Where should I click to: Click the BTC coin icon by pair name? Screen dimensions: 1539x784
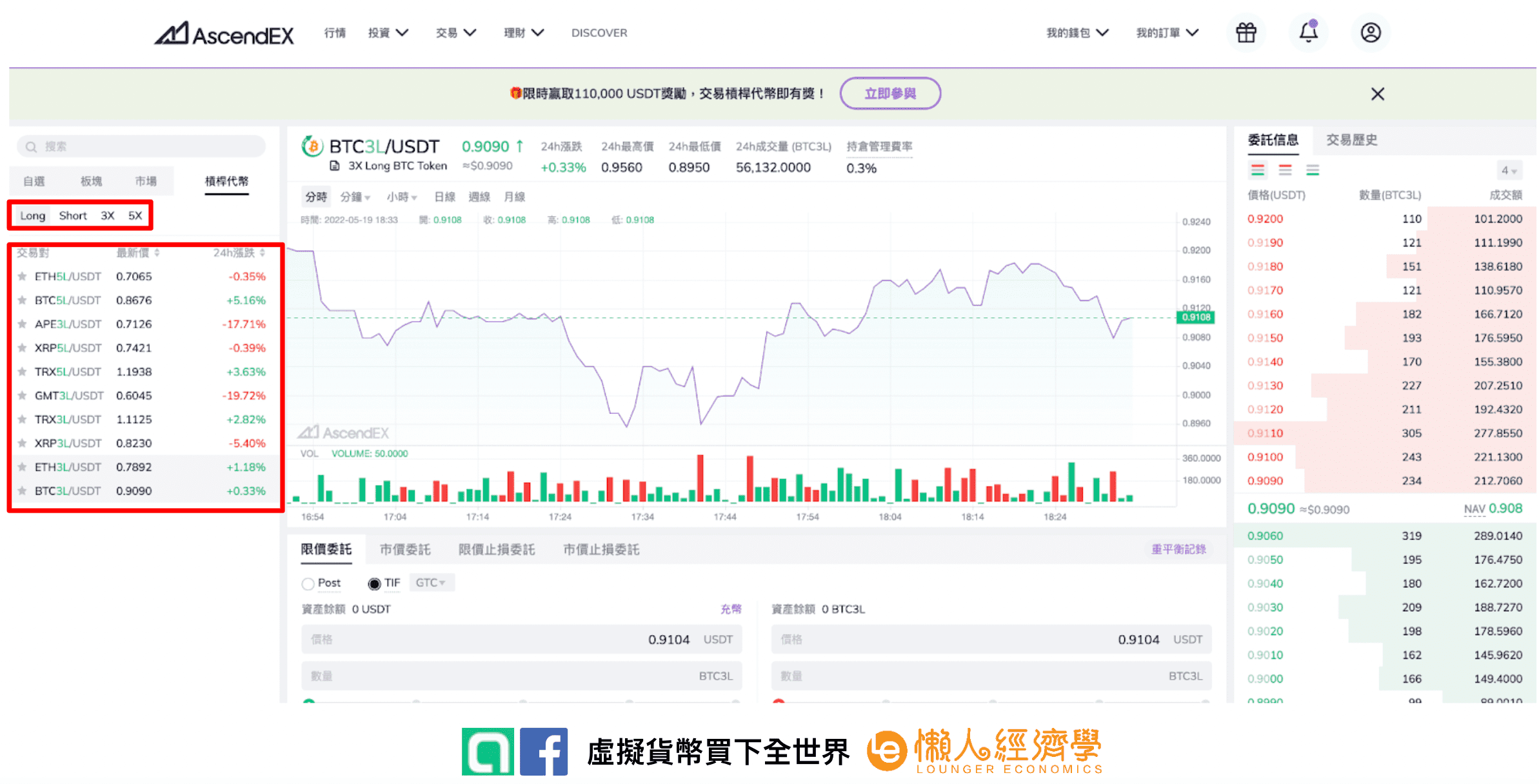pyautogui.click(x=312, y=147)
